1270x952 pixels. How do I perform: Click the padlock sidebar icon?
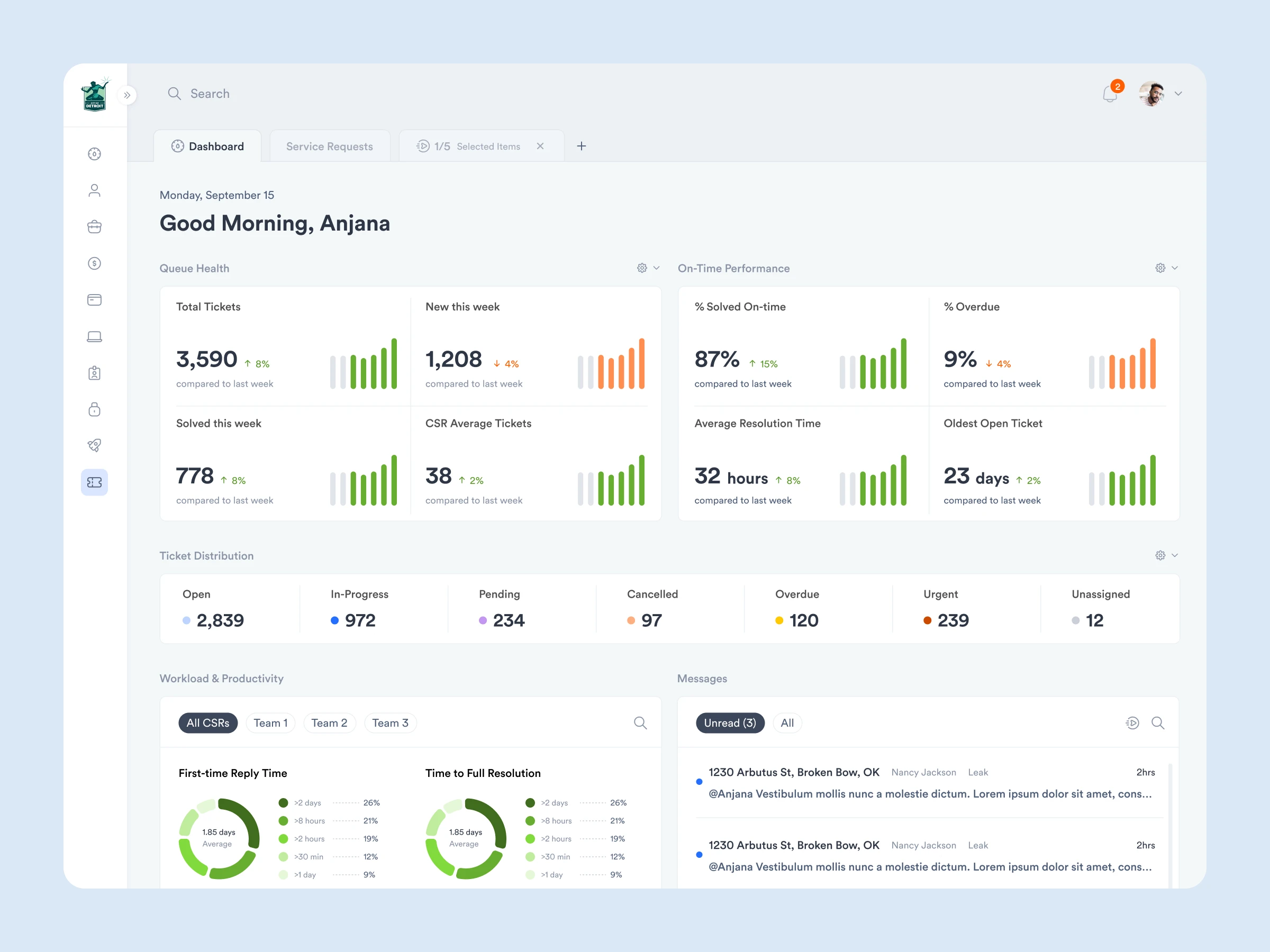[x=95, y=409]
